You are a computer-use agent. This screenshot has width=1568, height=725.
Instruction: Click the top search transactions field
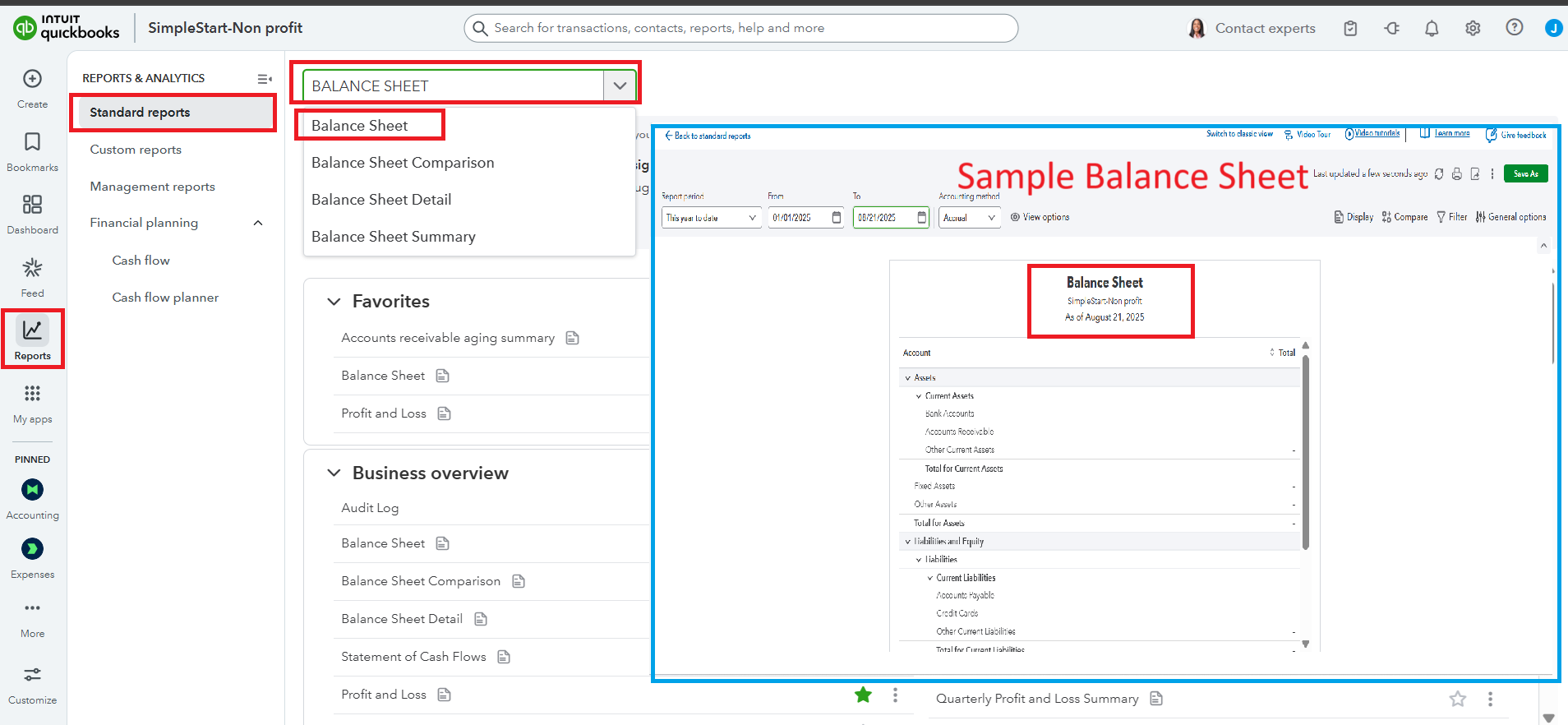coord(740,28)
